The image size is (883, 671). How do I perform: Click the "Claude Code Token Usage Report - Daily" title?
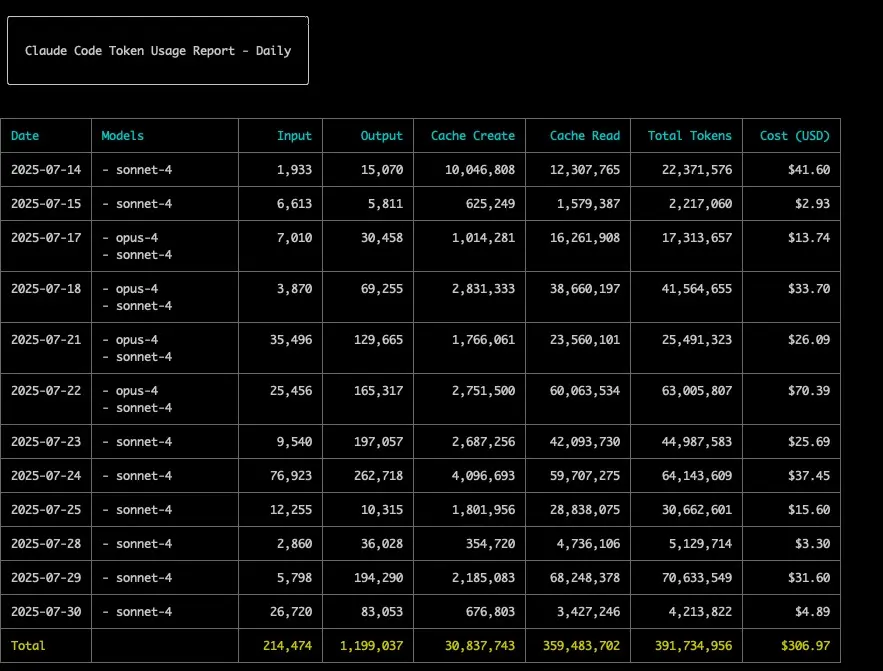(x=158, y=51)
